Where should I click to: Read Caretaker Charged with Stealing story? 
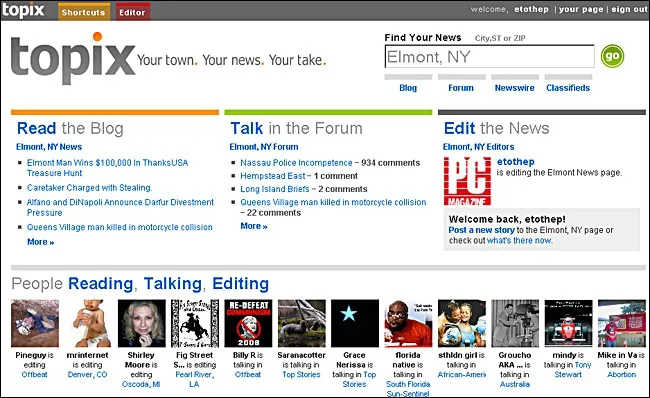(90, 187)
